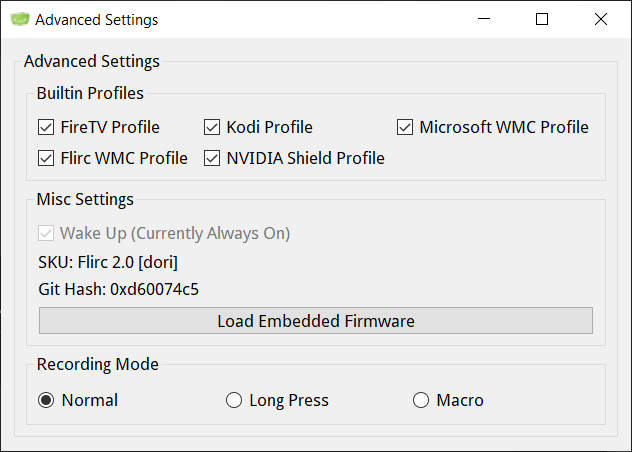This screenshot has height=452, width=632.
Task: Minimize the Advanced Settings window
Action: pos(484,19)
